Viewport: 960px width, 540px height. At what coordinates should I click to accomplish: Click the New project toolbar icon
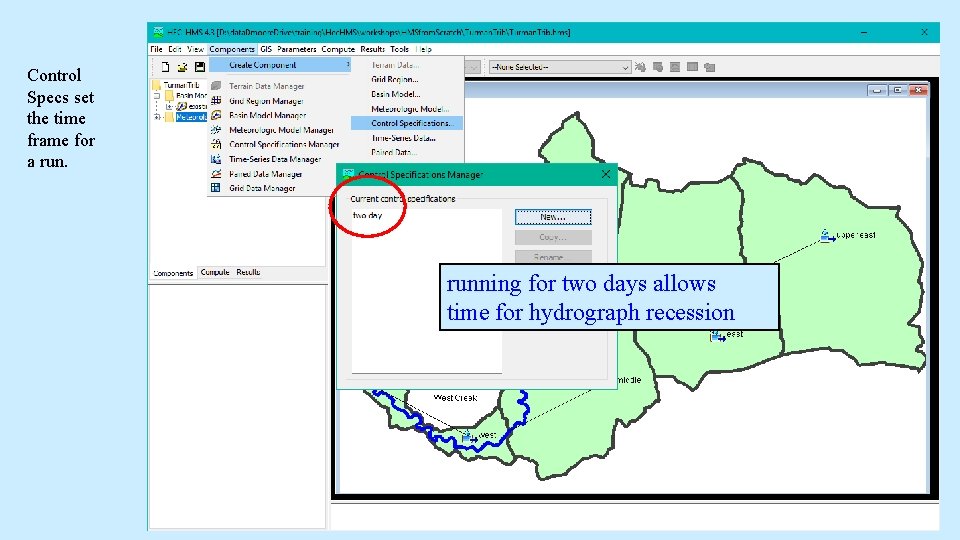pyautogui.click(x=165, y=67)
